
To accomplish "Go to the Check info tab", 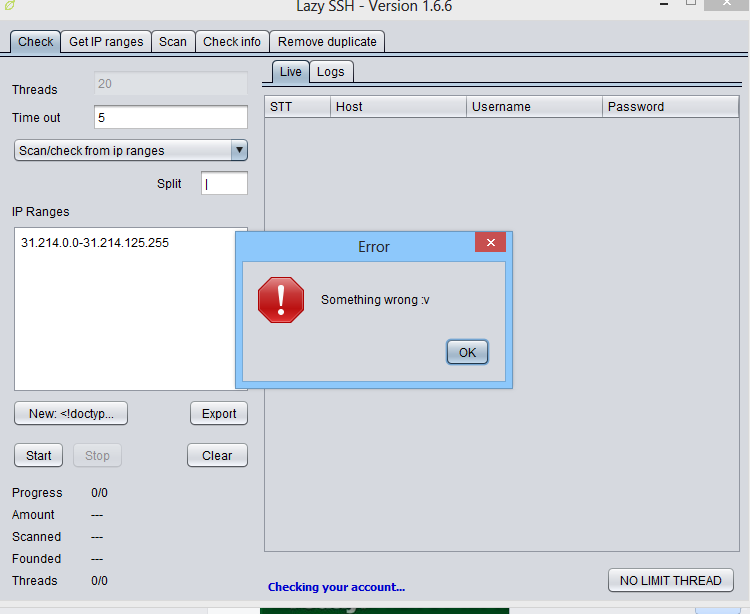I will pos(232,42).
